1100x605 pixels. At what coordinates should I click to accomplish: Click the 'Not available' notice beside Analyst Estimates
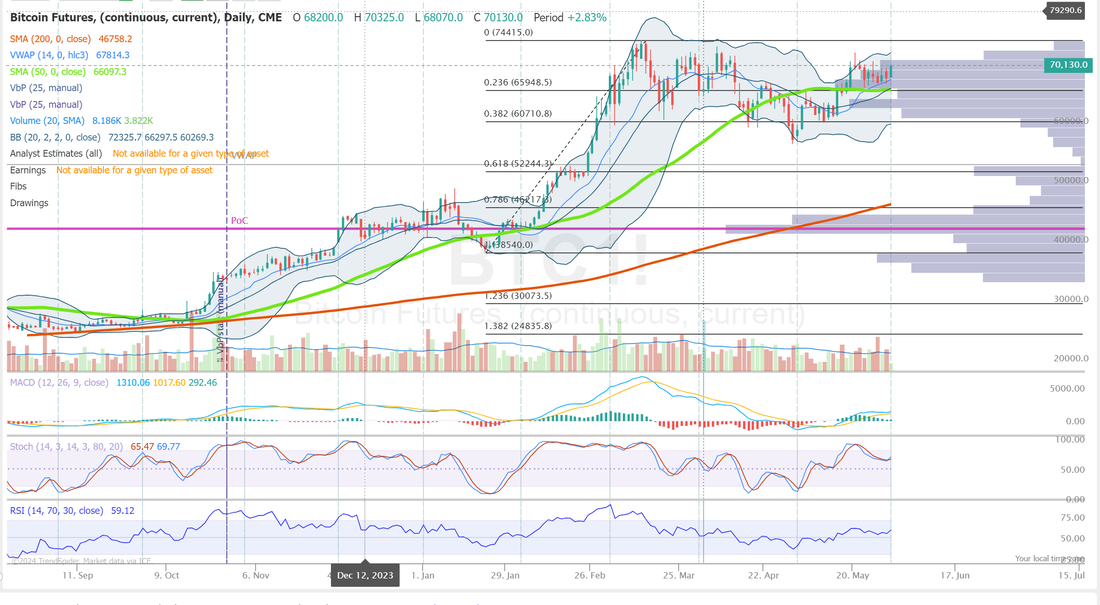pyautogui.click(x=191, y=154)
